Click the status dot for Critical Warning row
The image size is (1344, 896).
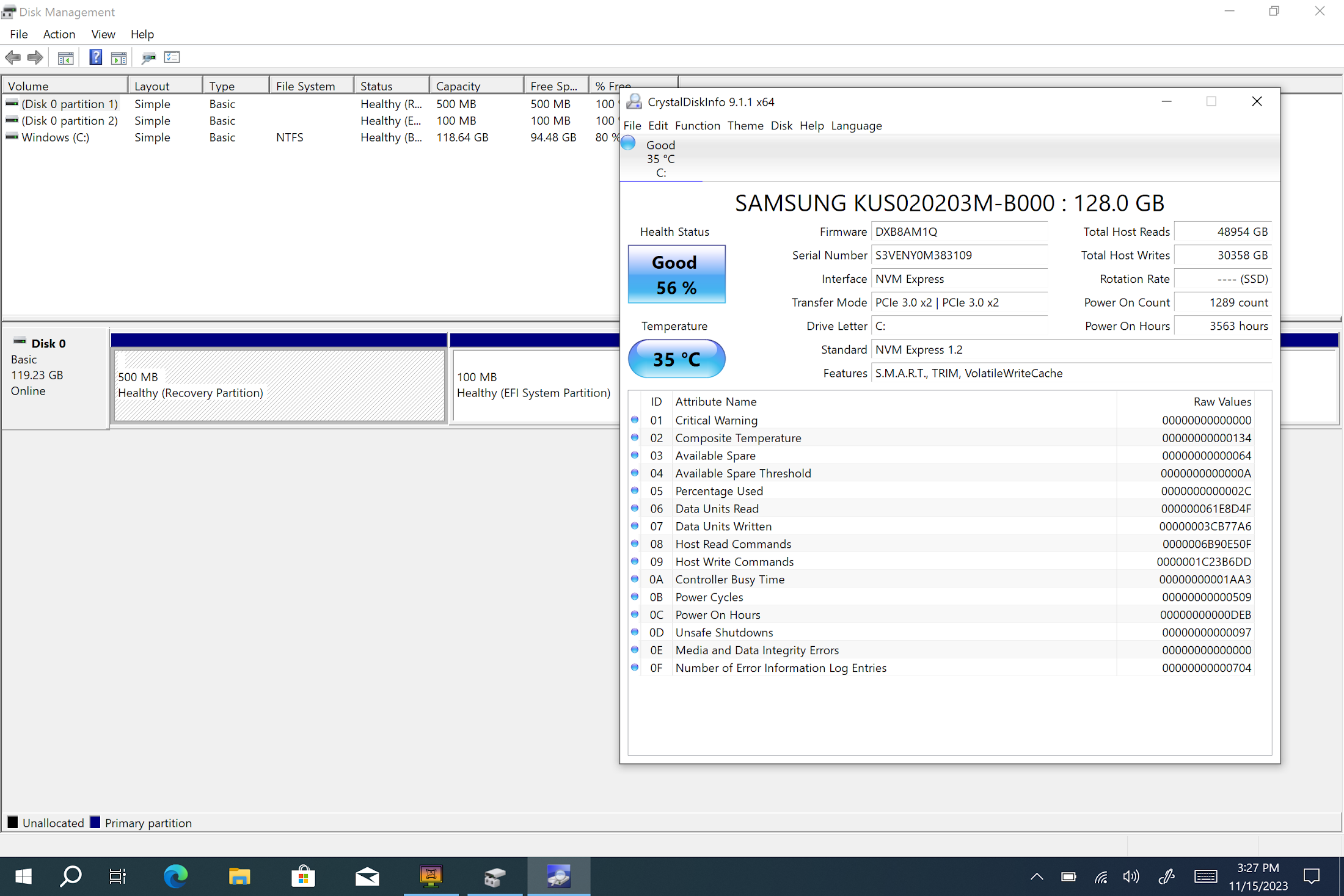tap(635, 420)
